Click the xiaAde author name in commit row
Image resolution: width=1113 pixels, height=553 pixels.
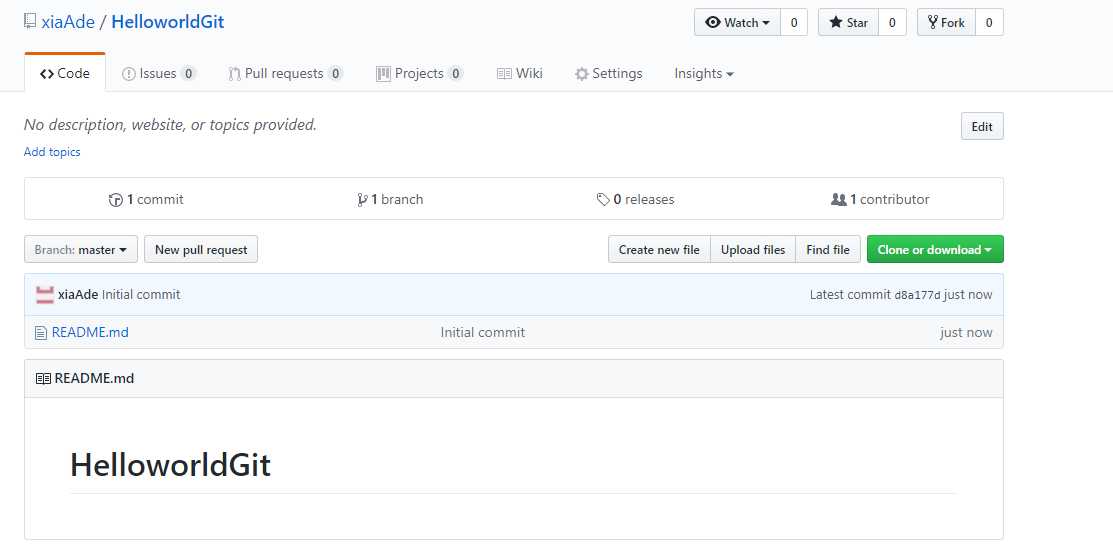pos(78,295)
